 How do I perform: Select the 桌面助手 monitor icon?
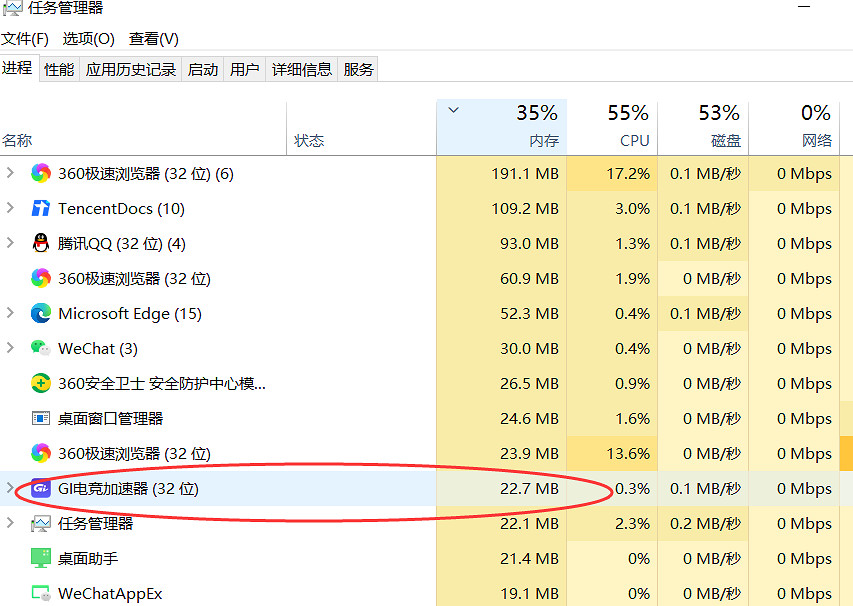(x=40, y=559)
